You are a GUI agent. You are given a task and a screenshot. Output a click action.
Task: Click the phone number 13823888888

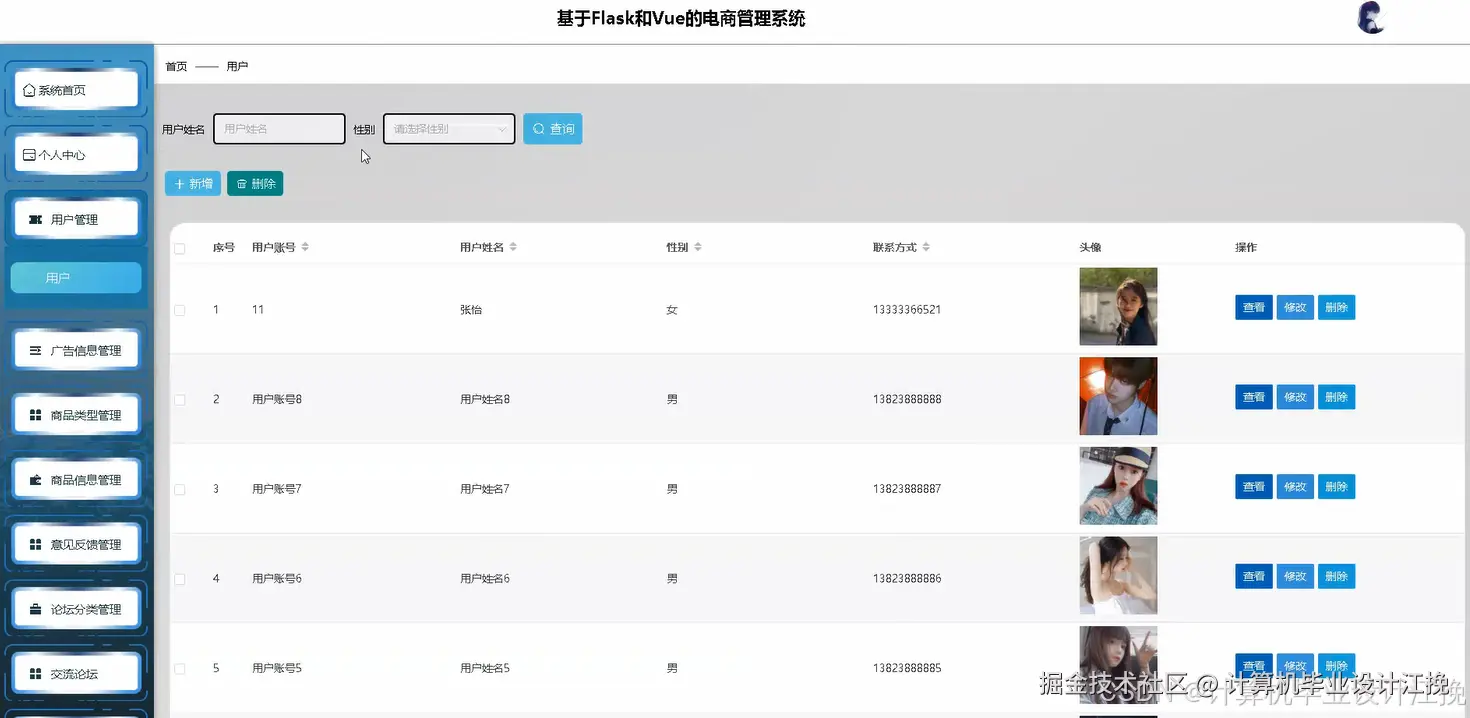point(907,400)
